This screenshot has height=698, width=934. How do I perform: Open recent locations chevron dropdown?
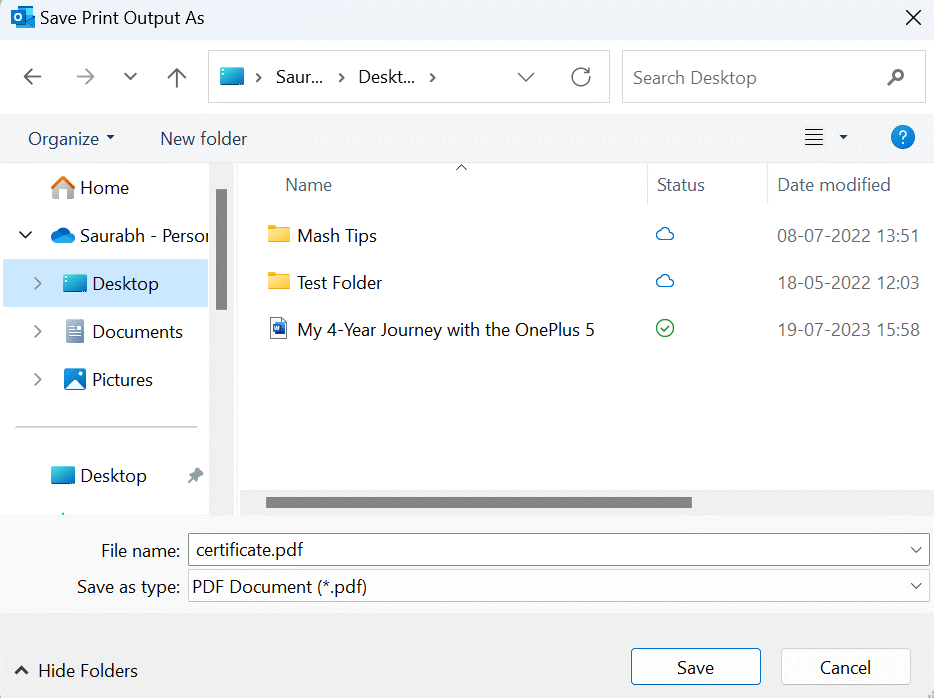(x=130, y=76)
